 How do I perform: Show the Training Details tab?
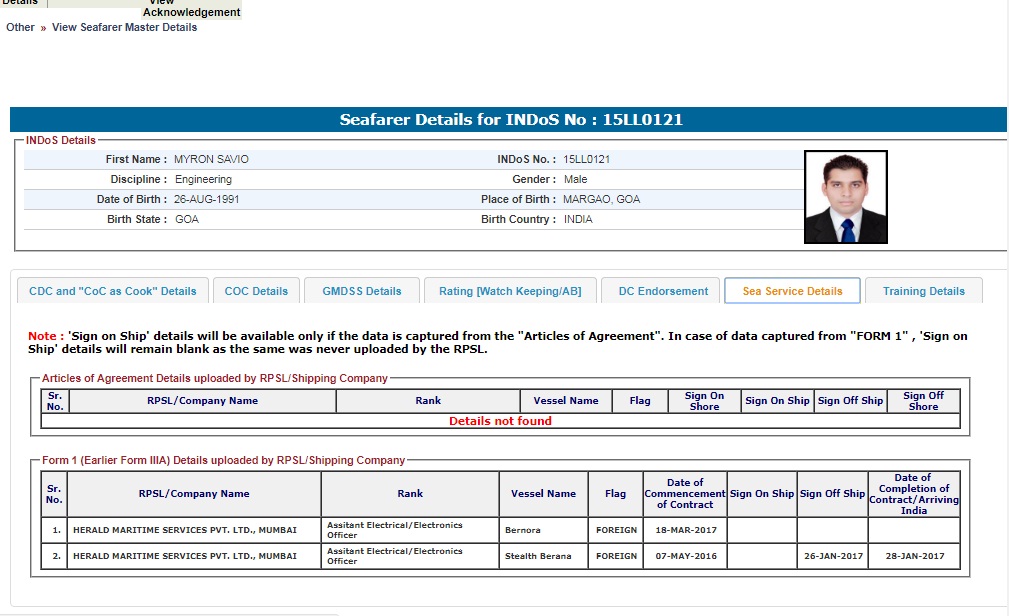click(923, 291)
